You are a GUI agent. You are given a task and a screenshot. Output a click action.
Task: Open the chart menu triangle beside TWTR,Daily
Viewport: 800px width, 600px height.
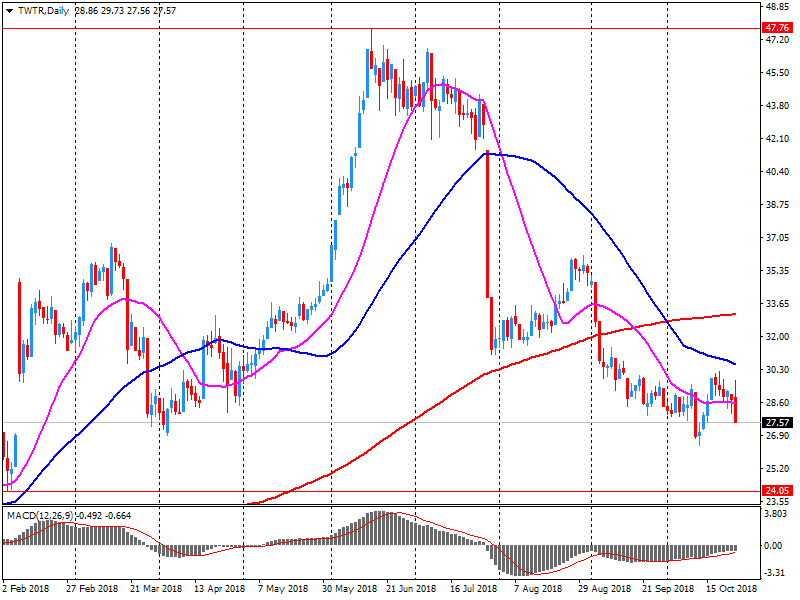(10, 11)
